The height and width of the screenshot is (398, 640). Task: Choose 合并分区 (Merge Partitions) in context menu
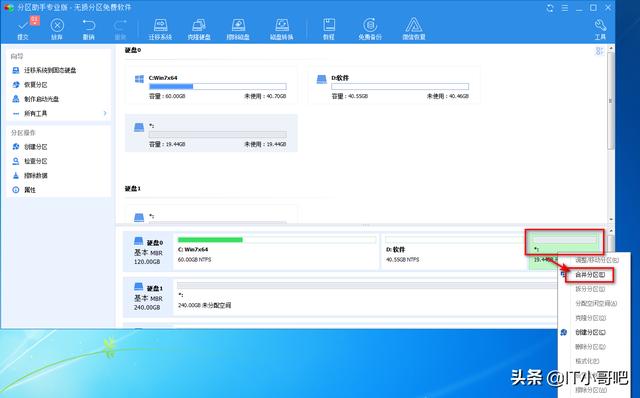click(x=590, y=275)
